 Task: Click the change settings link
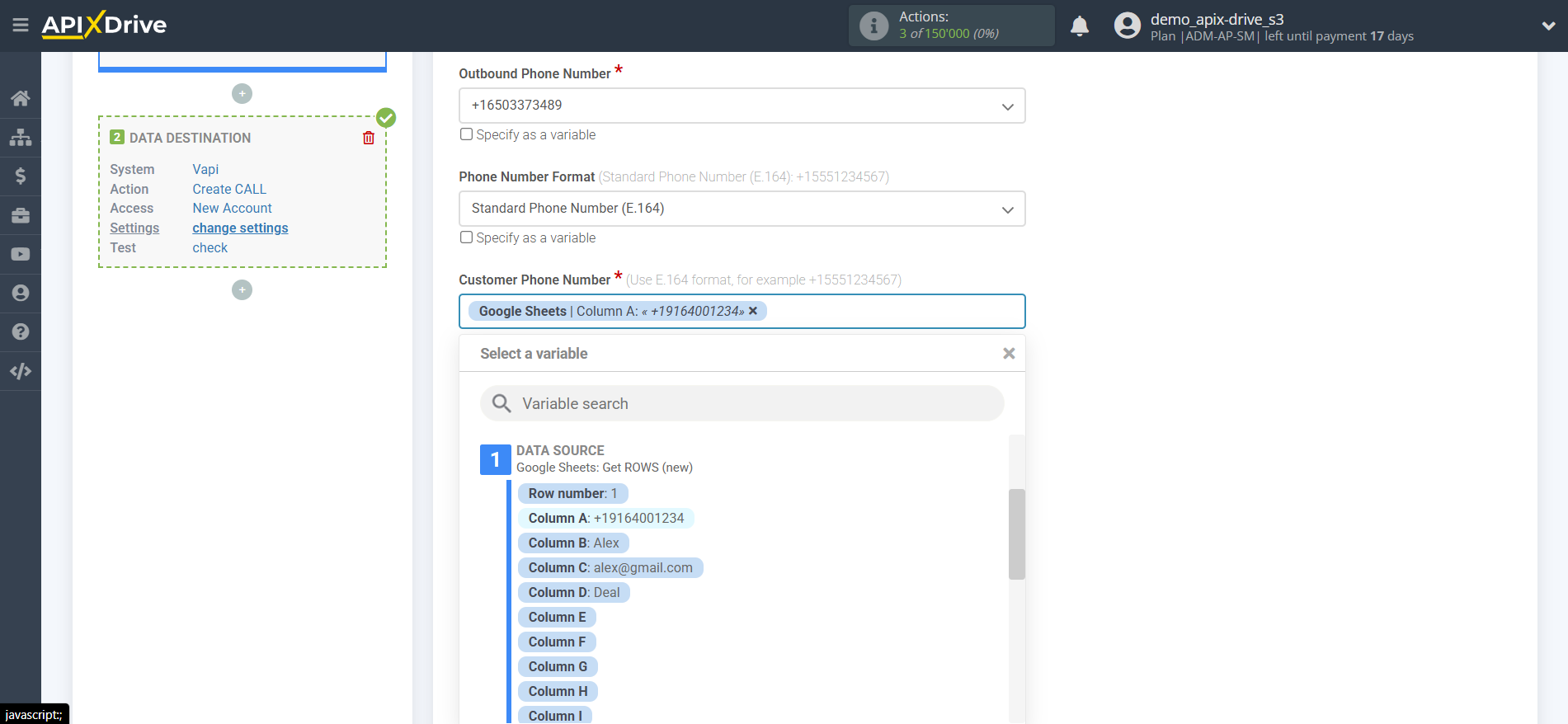click(x=240, y=228)
